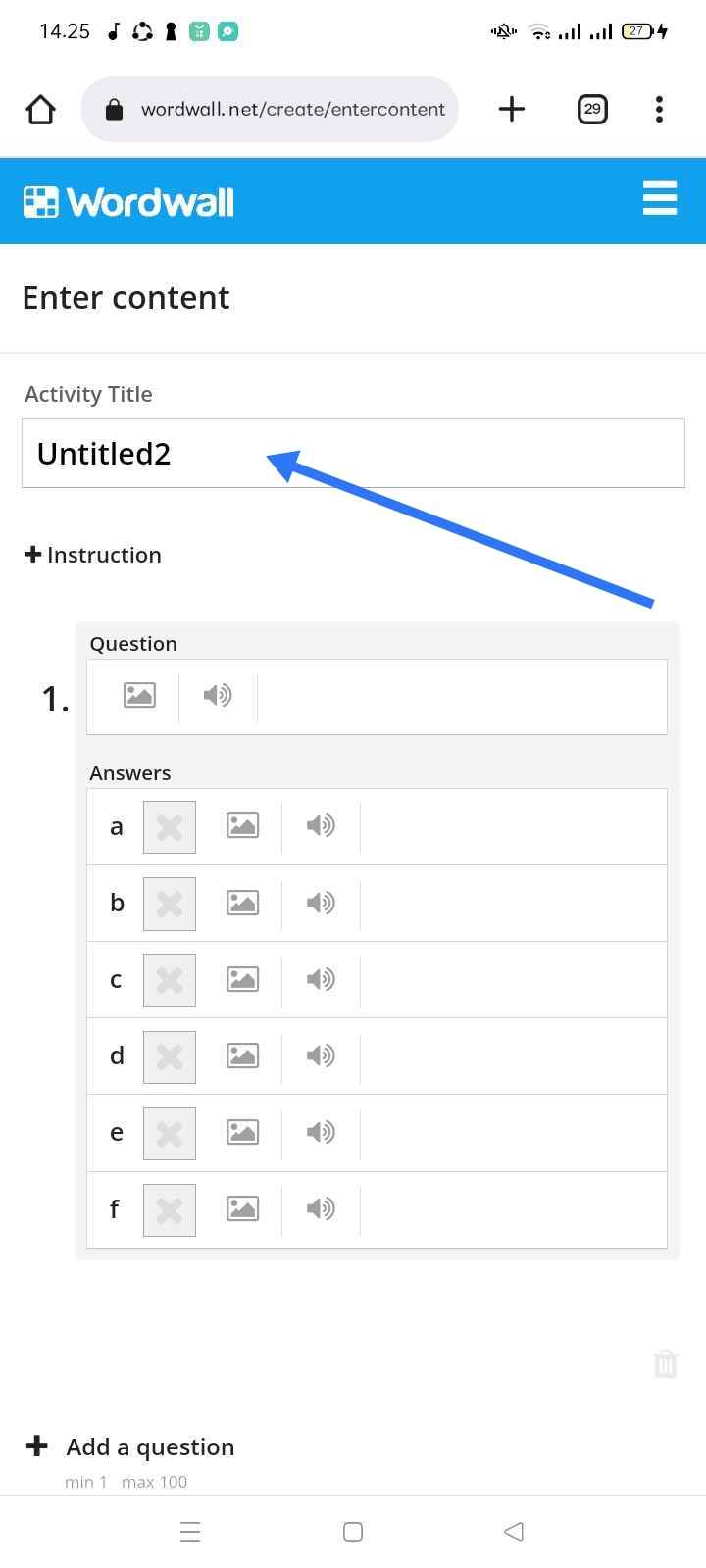Add sound to answer f
Image resolution: width=706 pixels, height=1568 pixels.
pyautogui.click(x=321, y=1208)
